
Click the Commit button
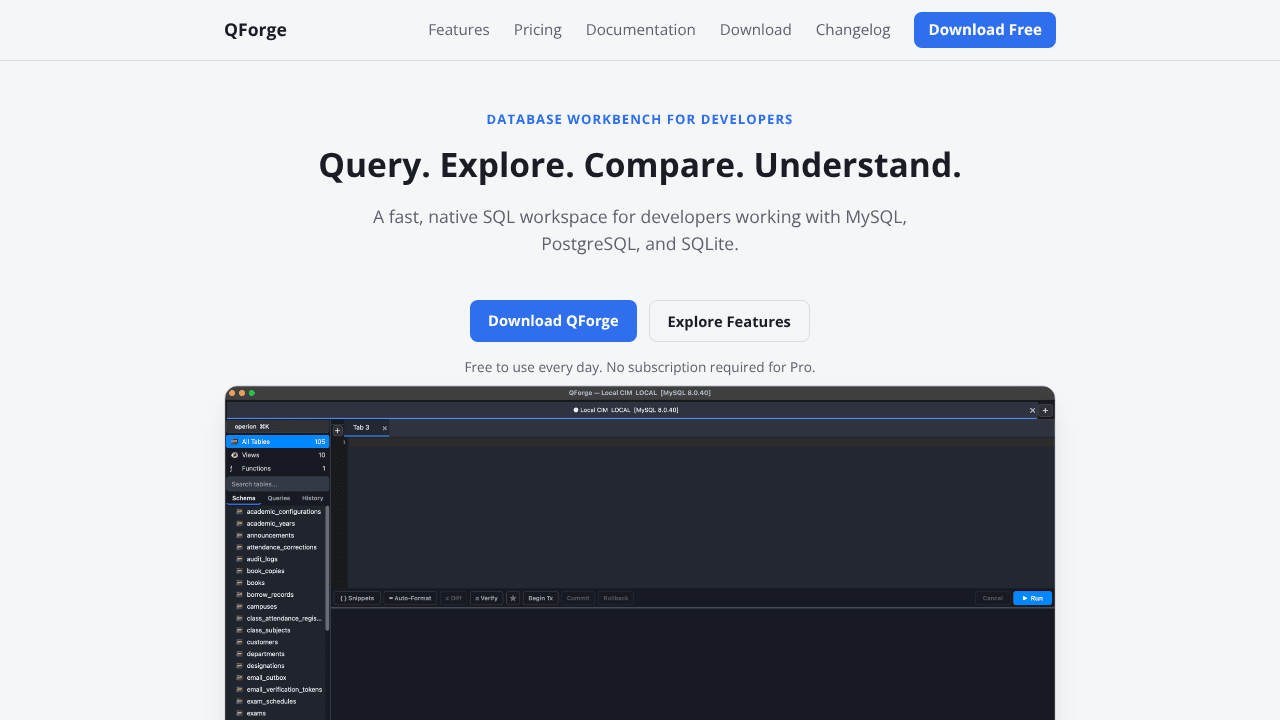(578, 598)
